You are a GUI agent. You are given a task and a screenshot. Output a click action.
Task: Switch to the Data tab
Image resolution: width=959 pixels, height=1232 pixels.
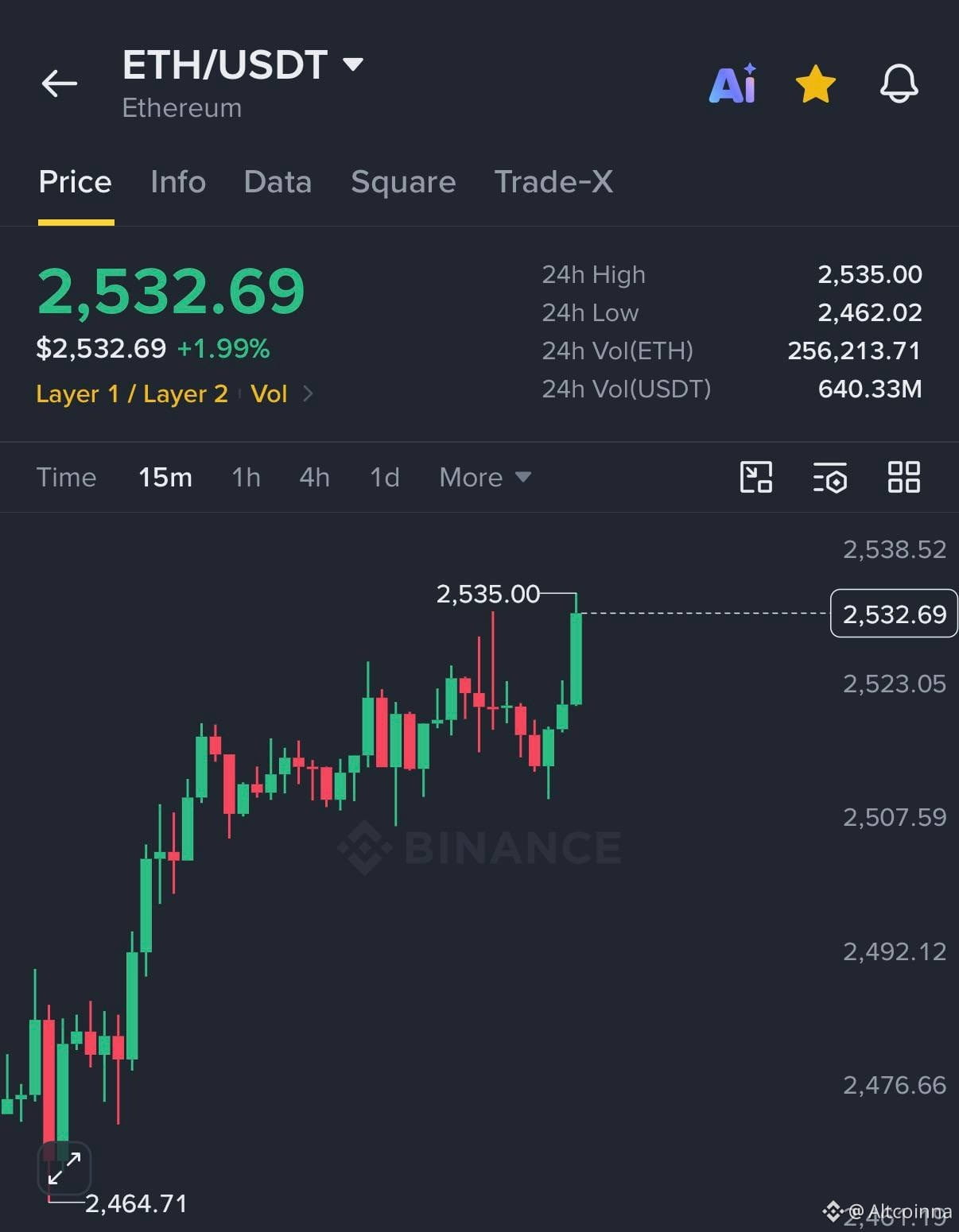(278, 182)
